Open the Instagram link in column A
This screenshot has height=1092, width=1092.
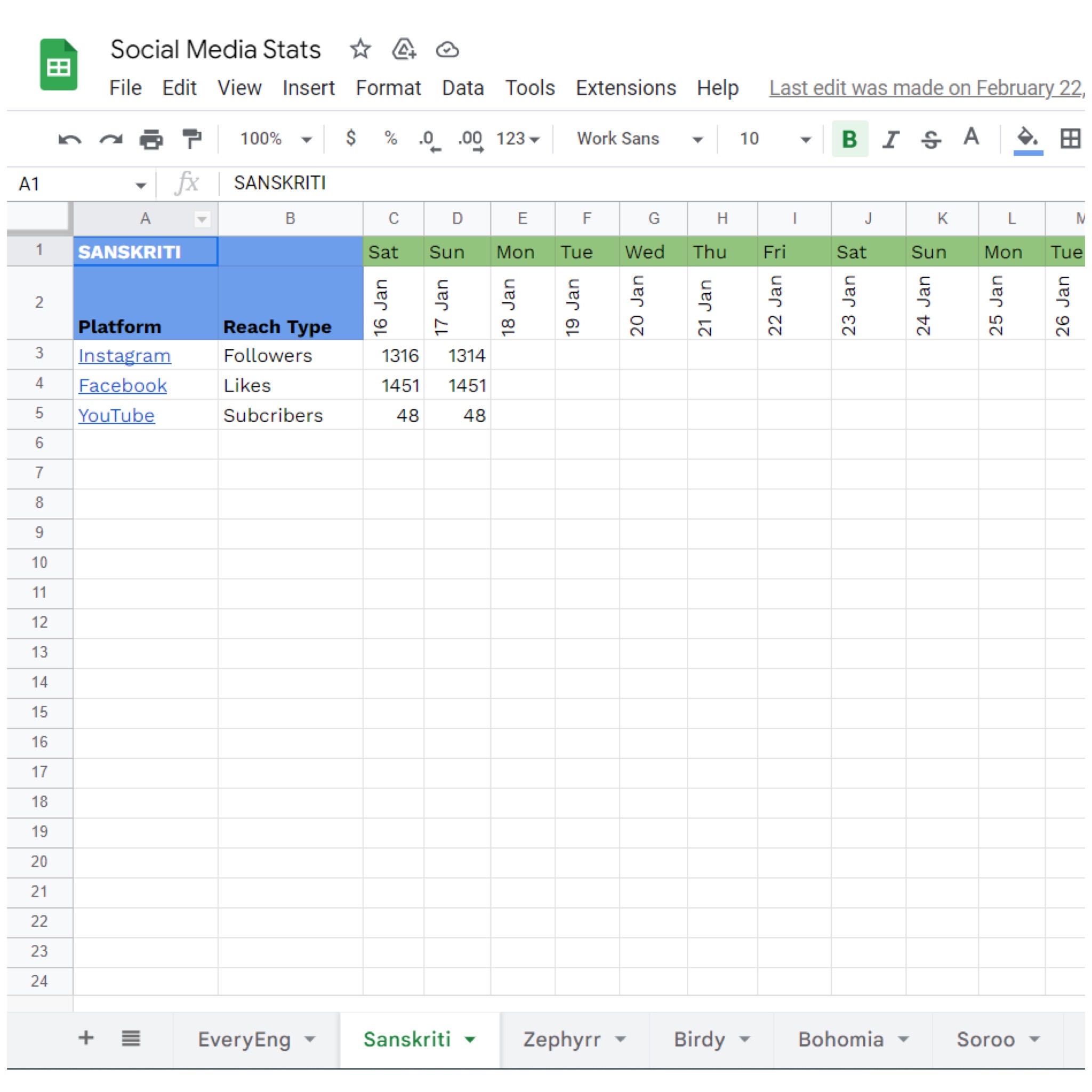point(124,356)
